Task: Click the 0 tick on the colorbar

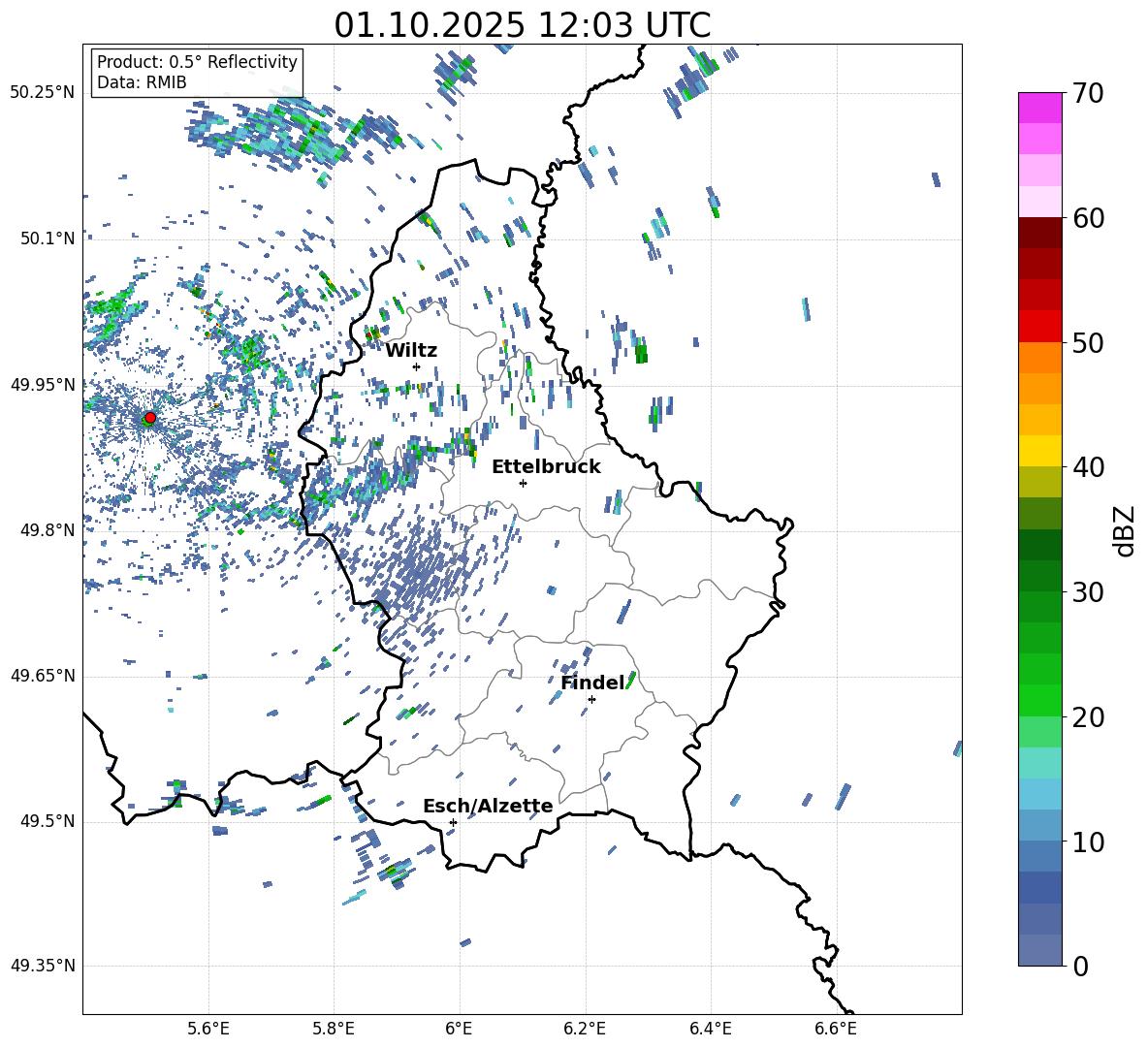Action: coord(1080,966)
